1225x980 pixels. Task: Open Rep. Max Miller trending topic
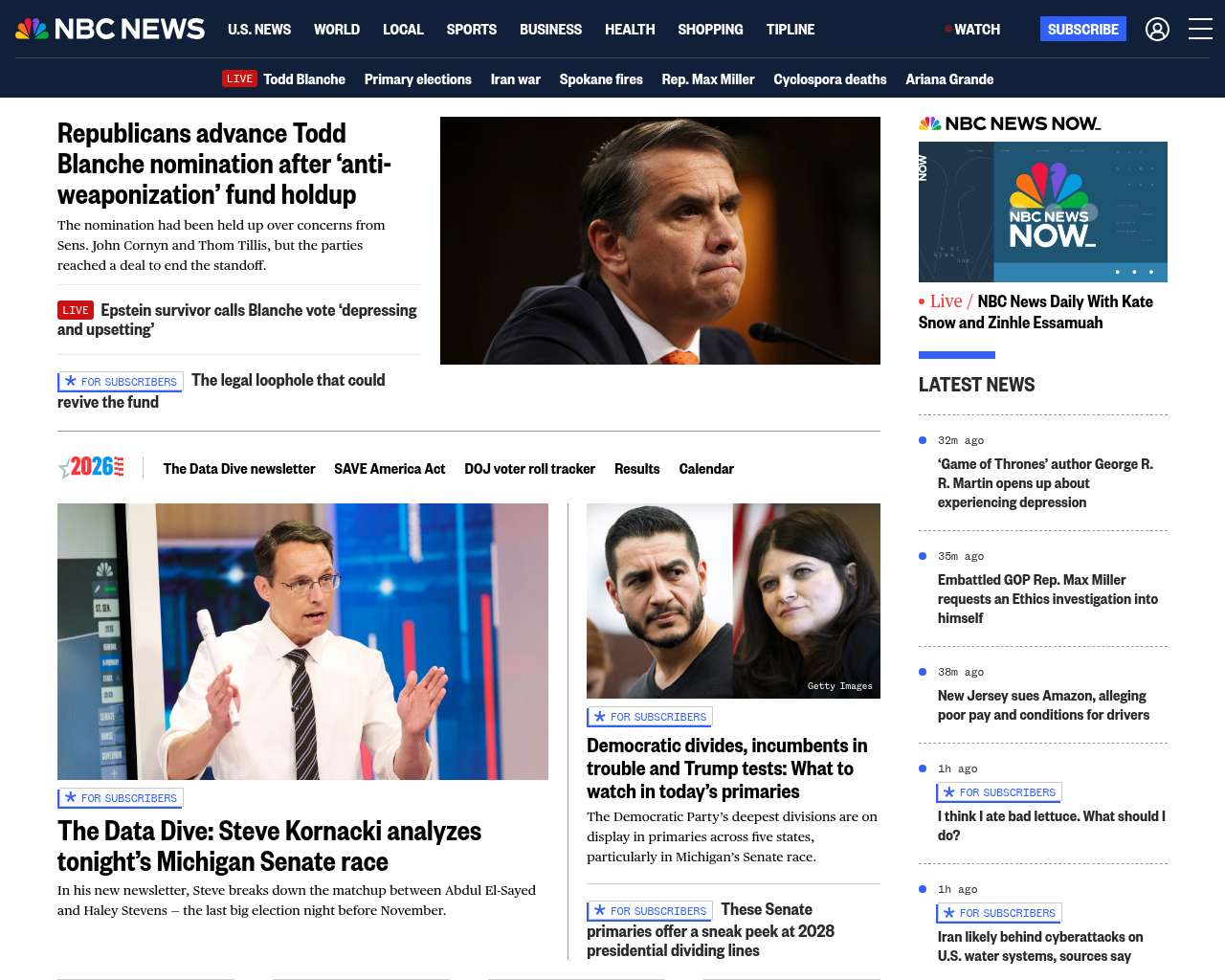coord(708,78)
